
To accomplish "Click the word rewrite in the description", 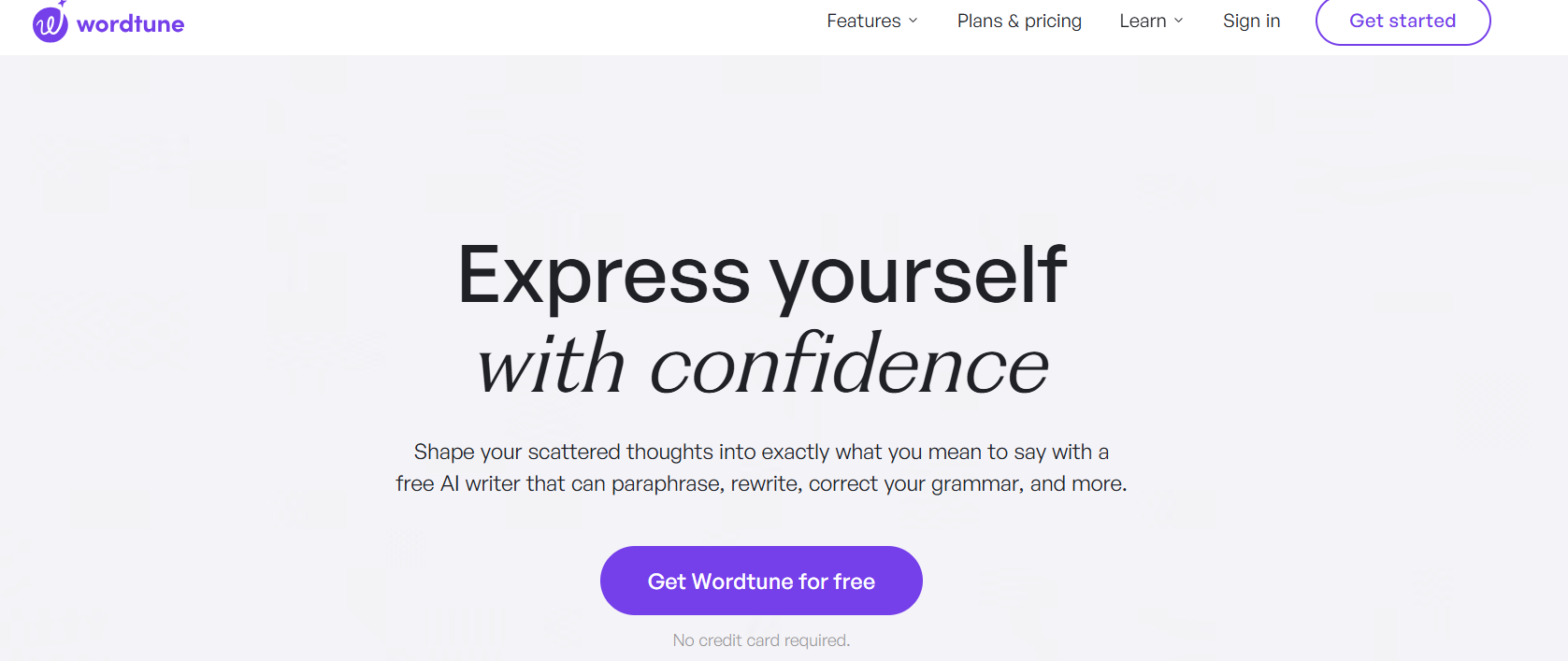I will coord(766,484).
